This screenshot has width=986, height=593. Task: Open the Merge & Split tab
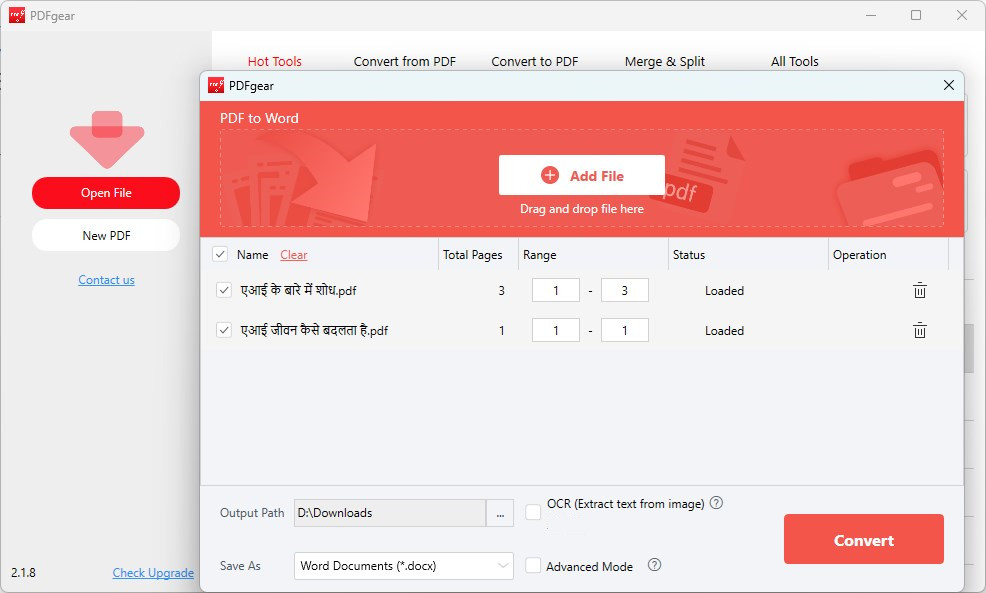pyautogui.click(x=665, y=61)
